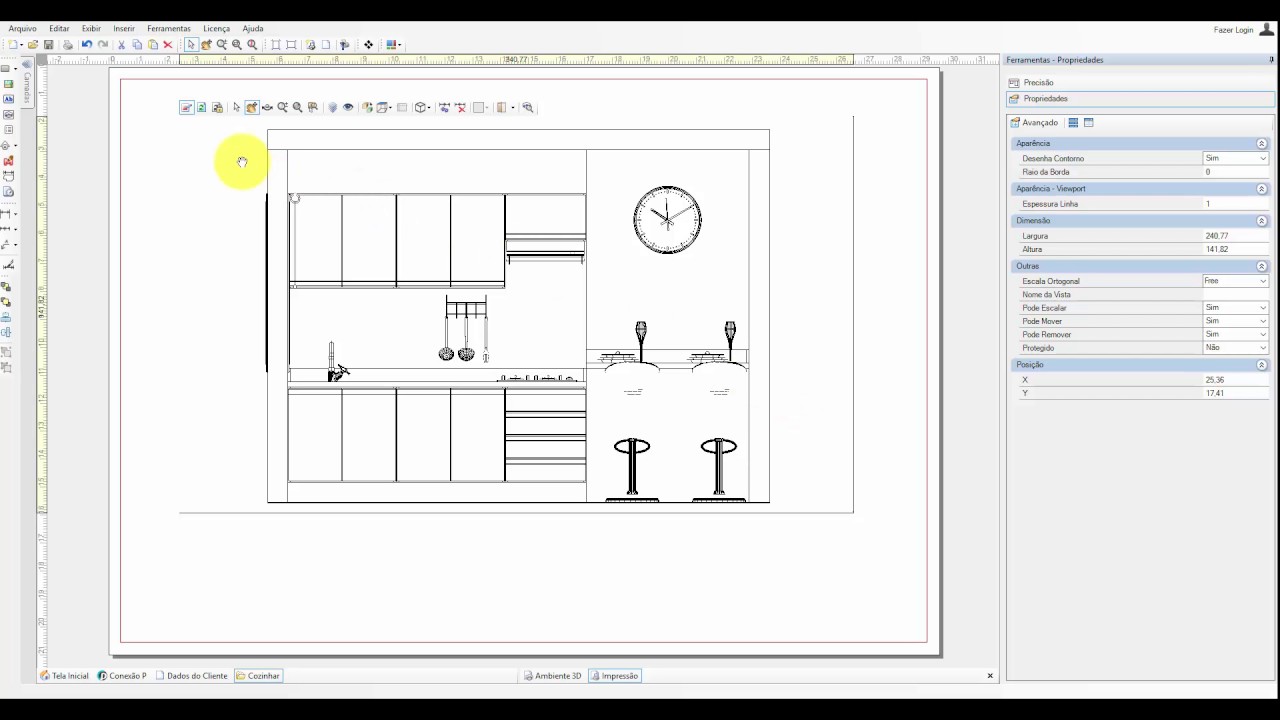1280x720 pixels.
Task: Switch to the Conexão P tab
Action: (122, 676)
